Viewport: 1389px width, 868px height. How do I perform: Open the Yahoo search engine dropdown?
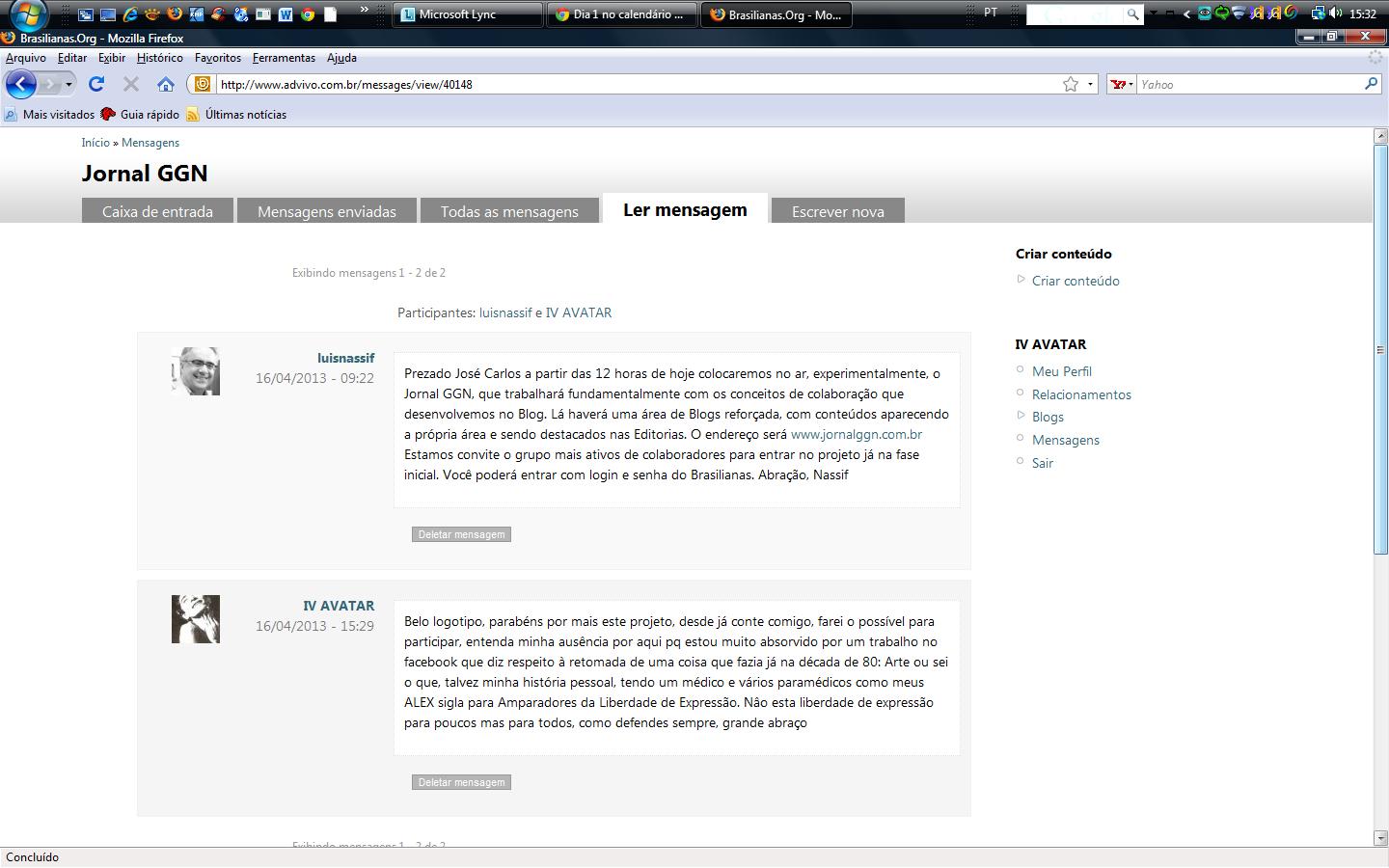[1121, 84]
